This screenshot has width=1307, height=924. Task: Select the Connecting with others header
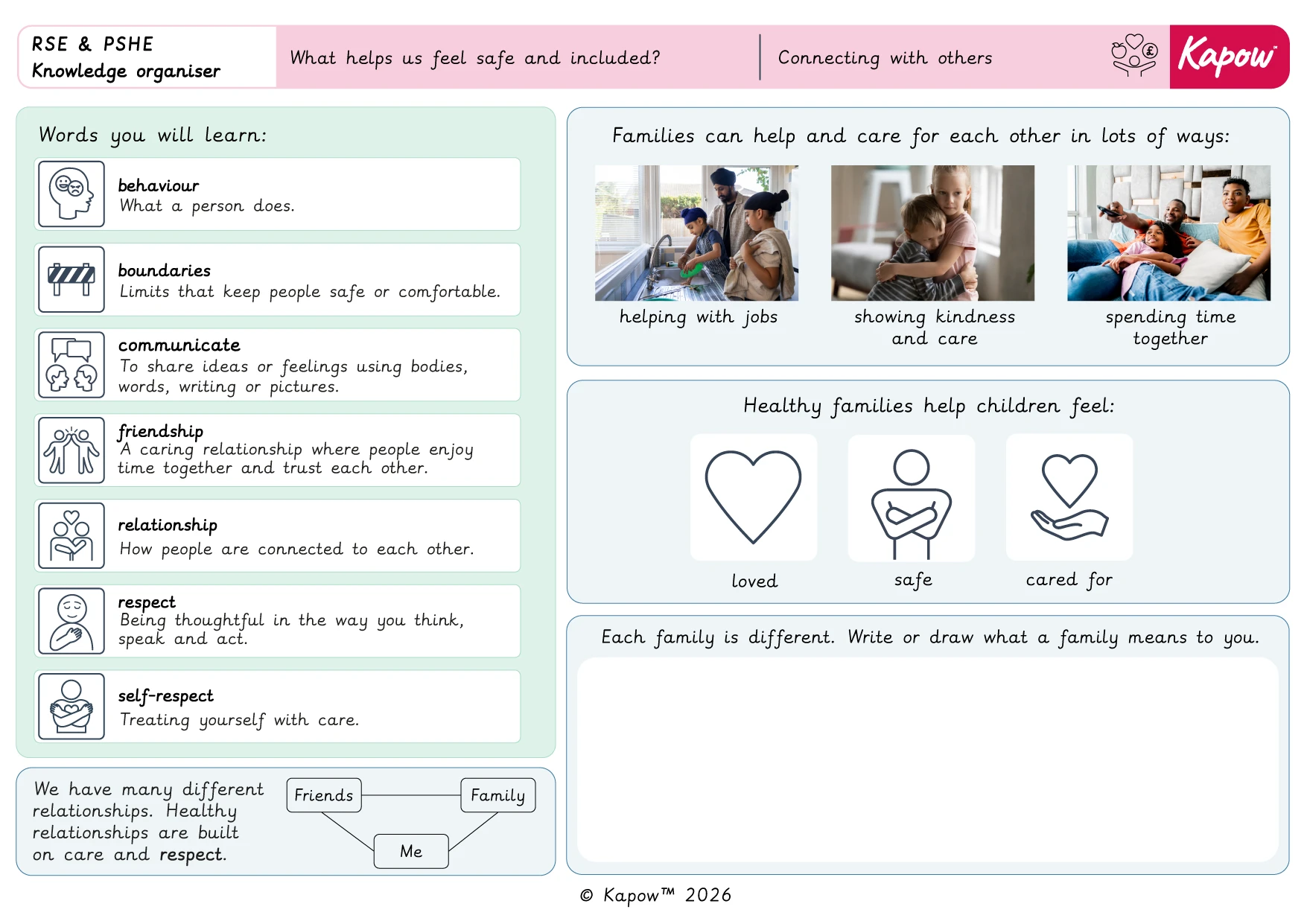[885, 57]
